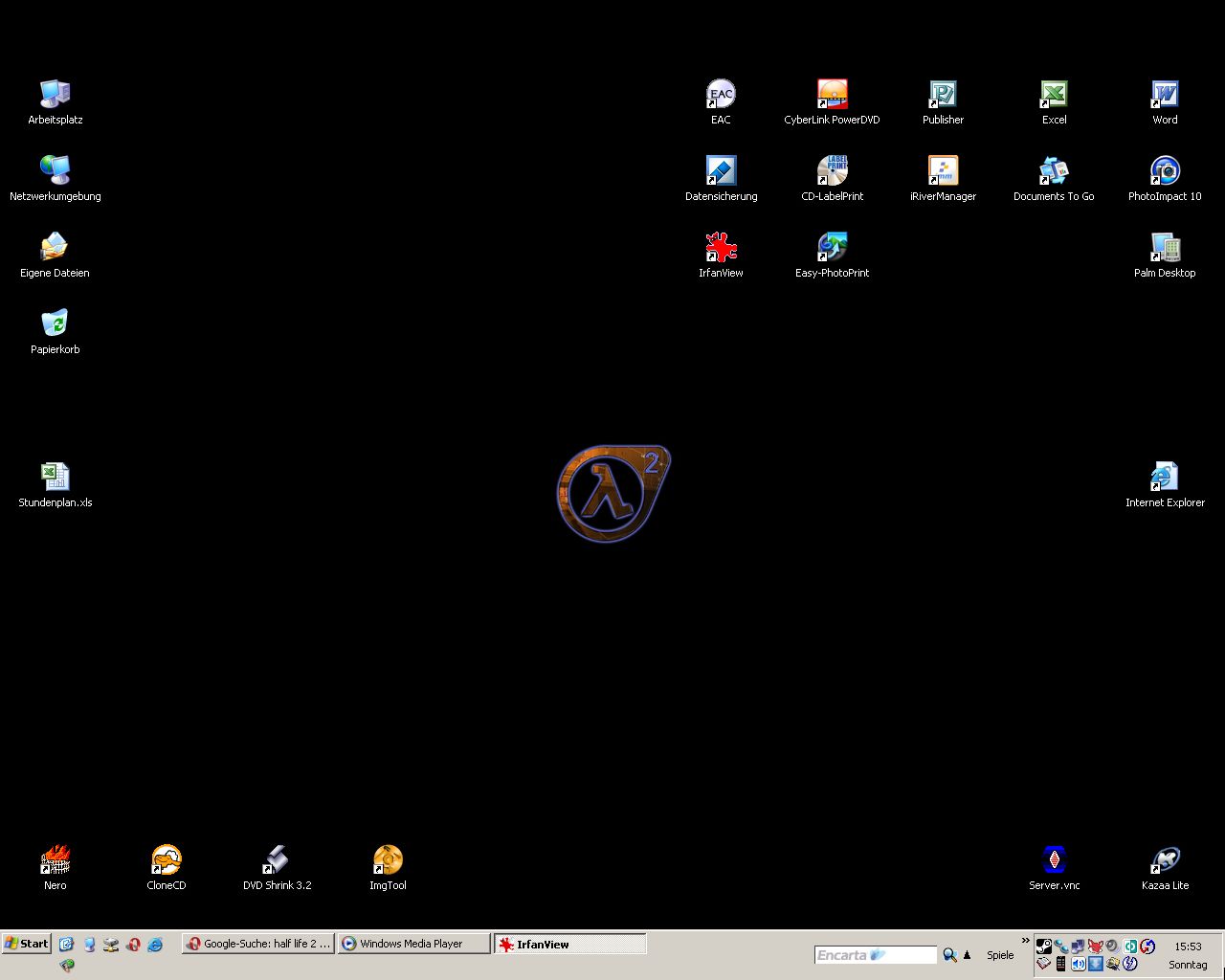Click the Encarta search input field
Screen dimensions: 1225x980
875,955
